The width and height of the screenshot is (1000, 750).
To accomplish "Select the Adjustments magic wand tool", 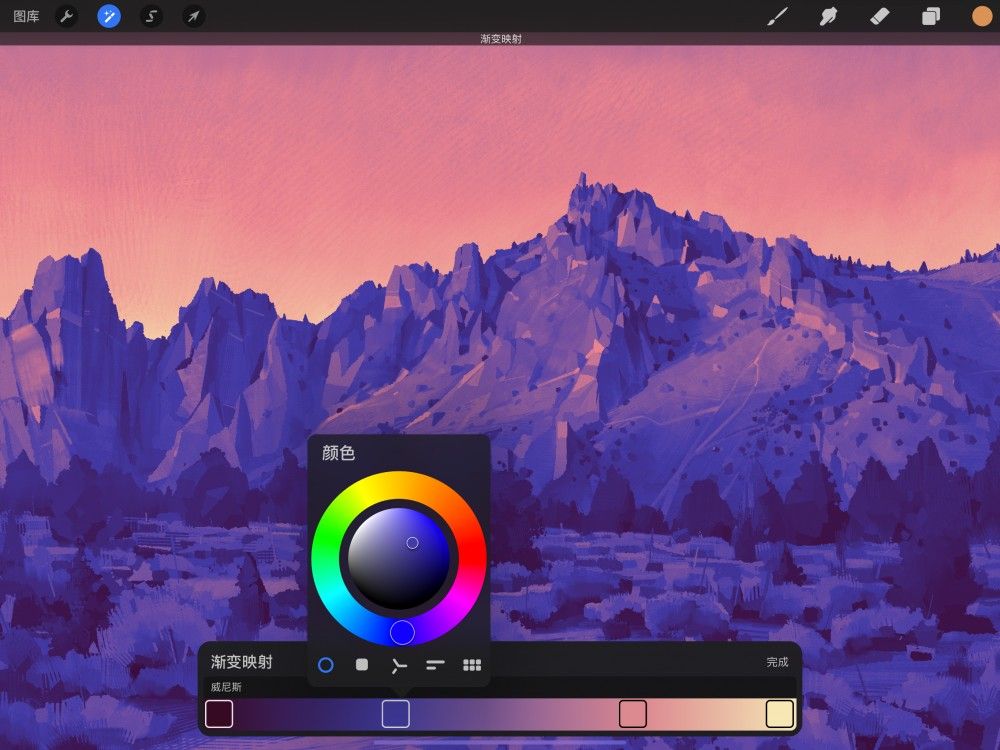I will click(110, 15).
